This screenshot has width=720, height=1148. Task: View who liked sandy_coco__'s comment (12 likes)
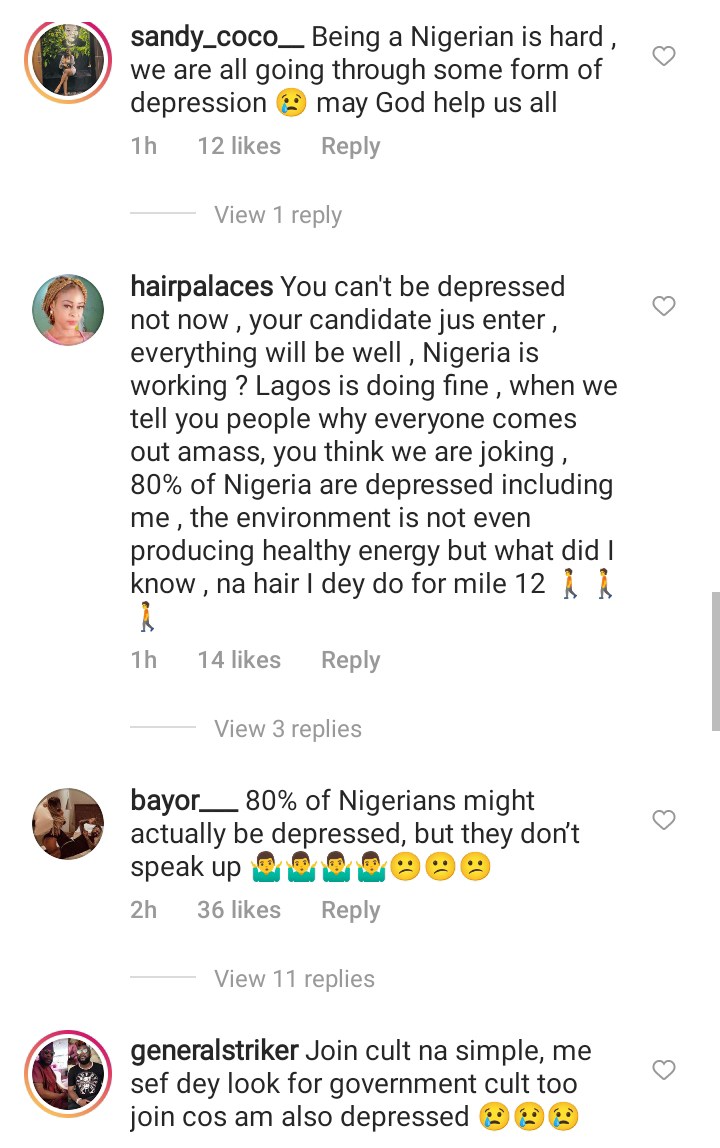click(x=239, y=146)
